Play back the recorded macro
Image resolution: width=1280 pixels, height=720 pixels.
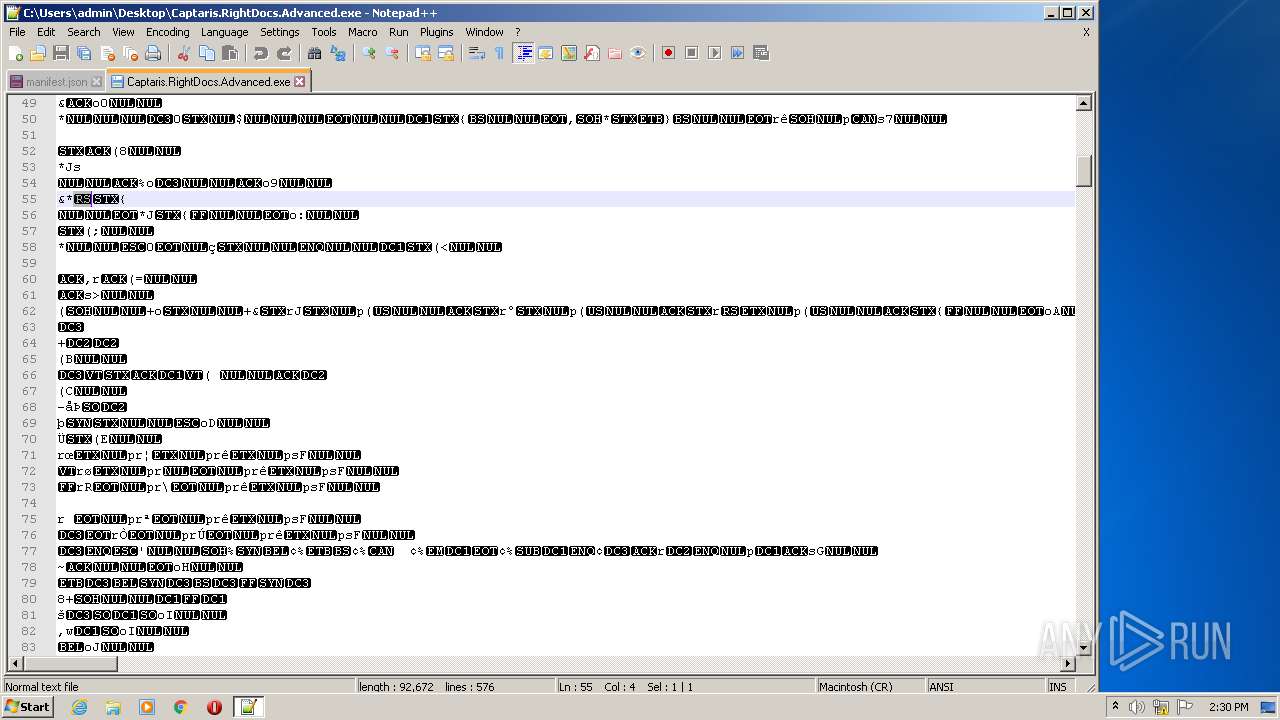pos(714,53)
